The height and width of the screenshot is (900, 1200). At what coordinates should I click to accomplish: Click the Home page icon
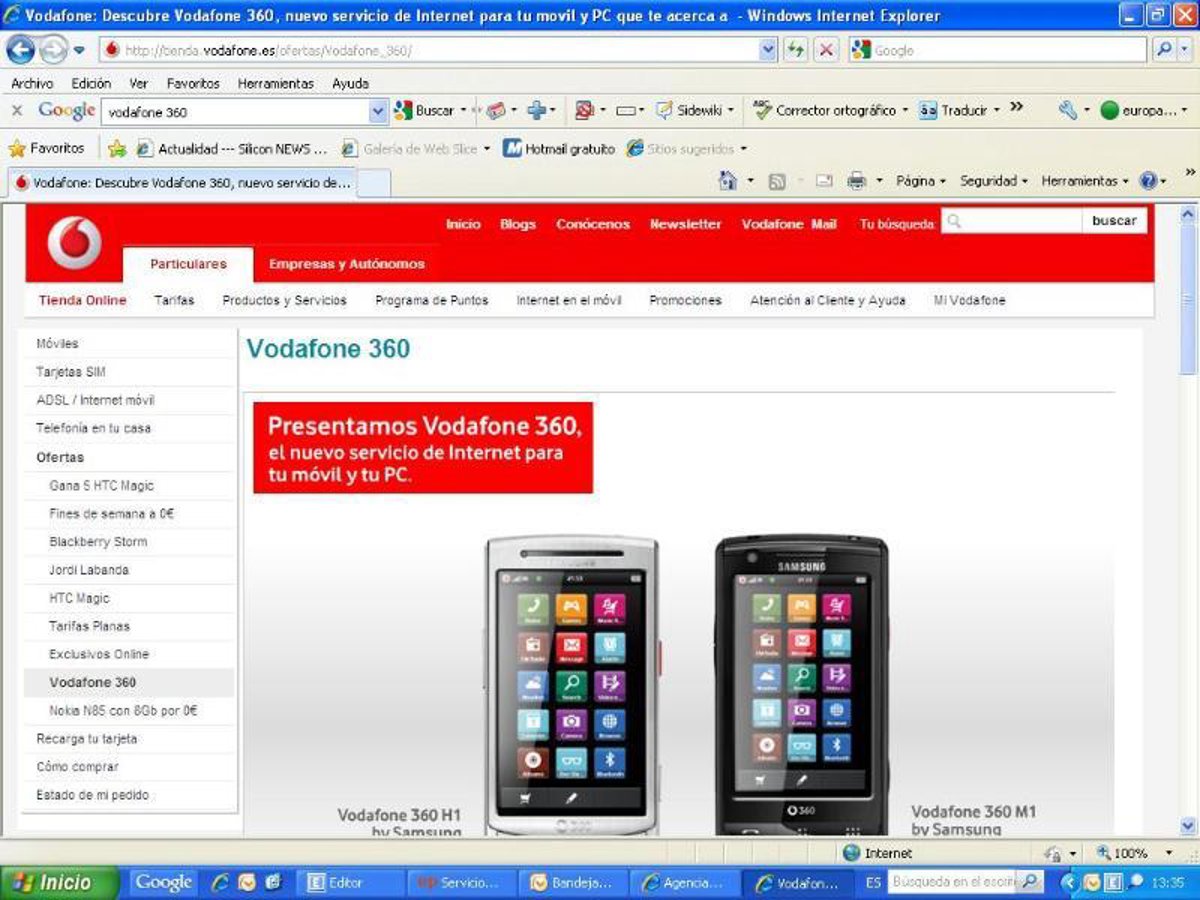728,181
